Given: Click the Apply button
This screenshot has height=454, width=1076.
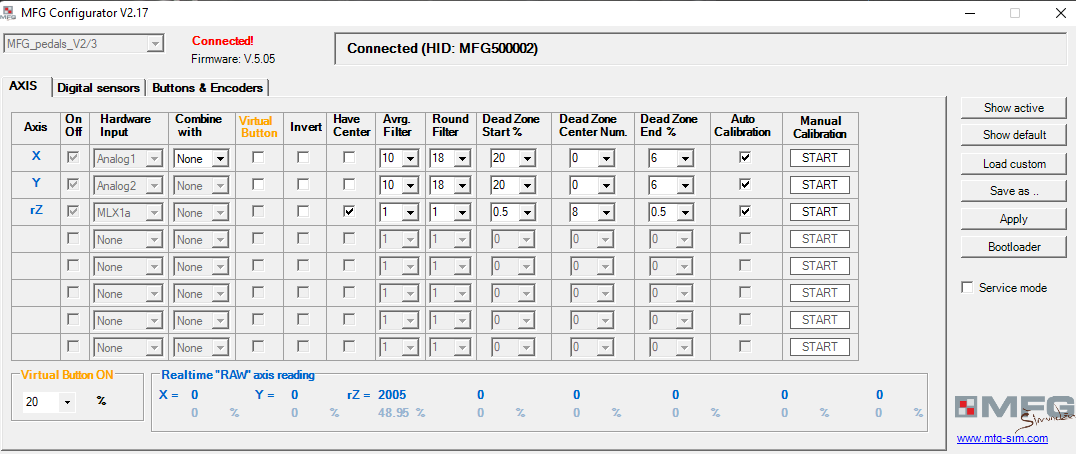Looking at the screenshot, I should point(1013,219).
